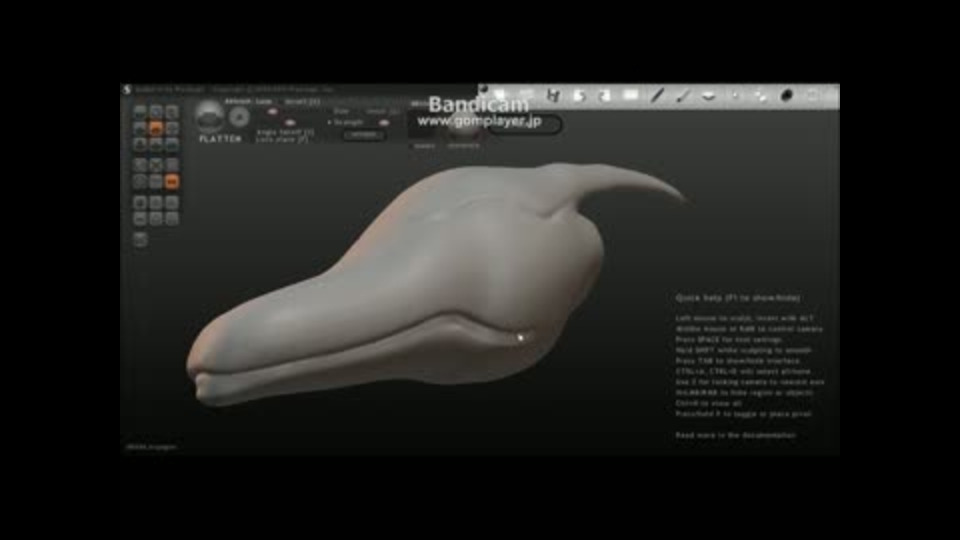
Task: Select the Inflate tool
Action: [x=140, y=144]
